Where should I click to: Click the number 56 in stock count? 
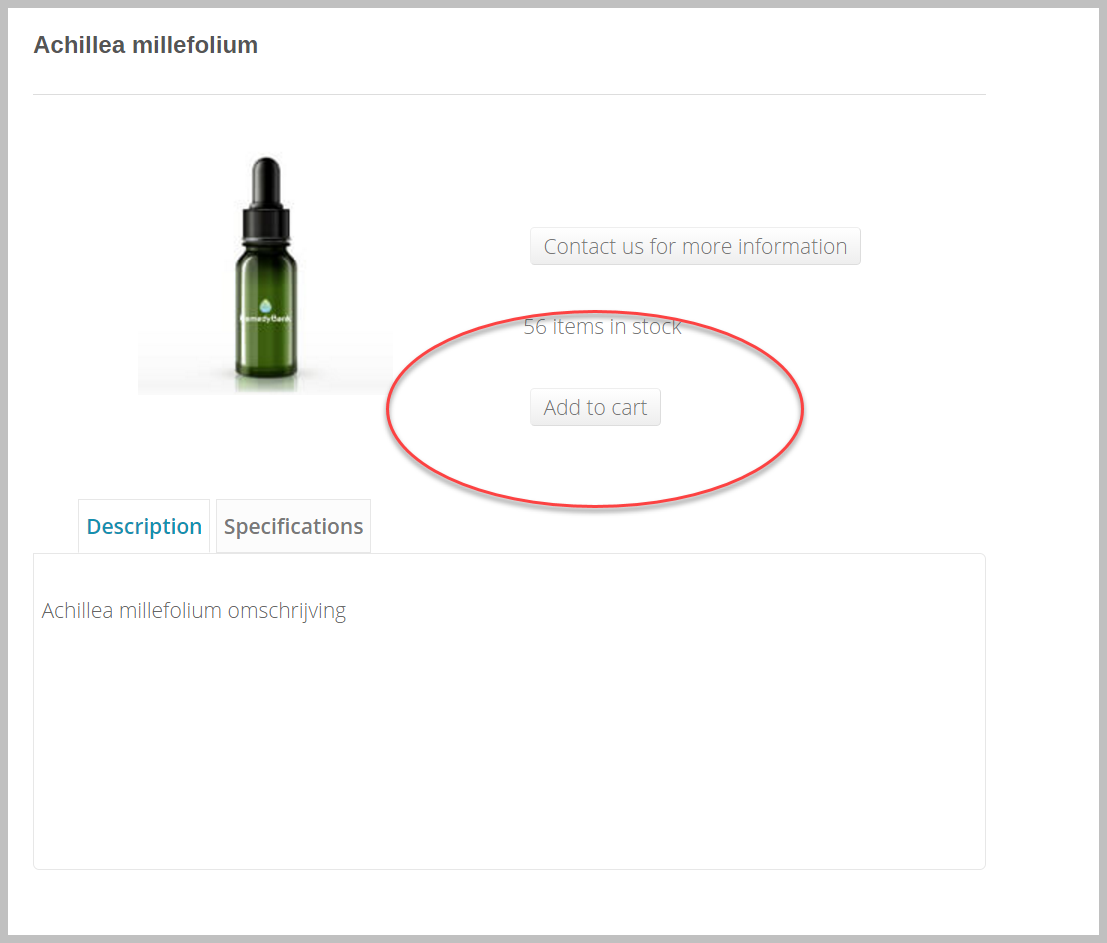(534, 327)
